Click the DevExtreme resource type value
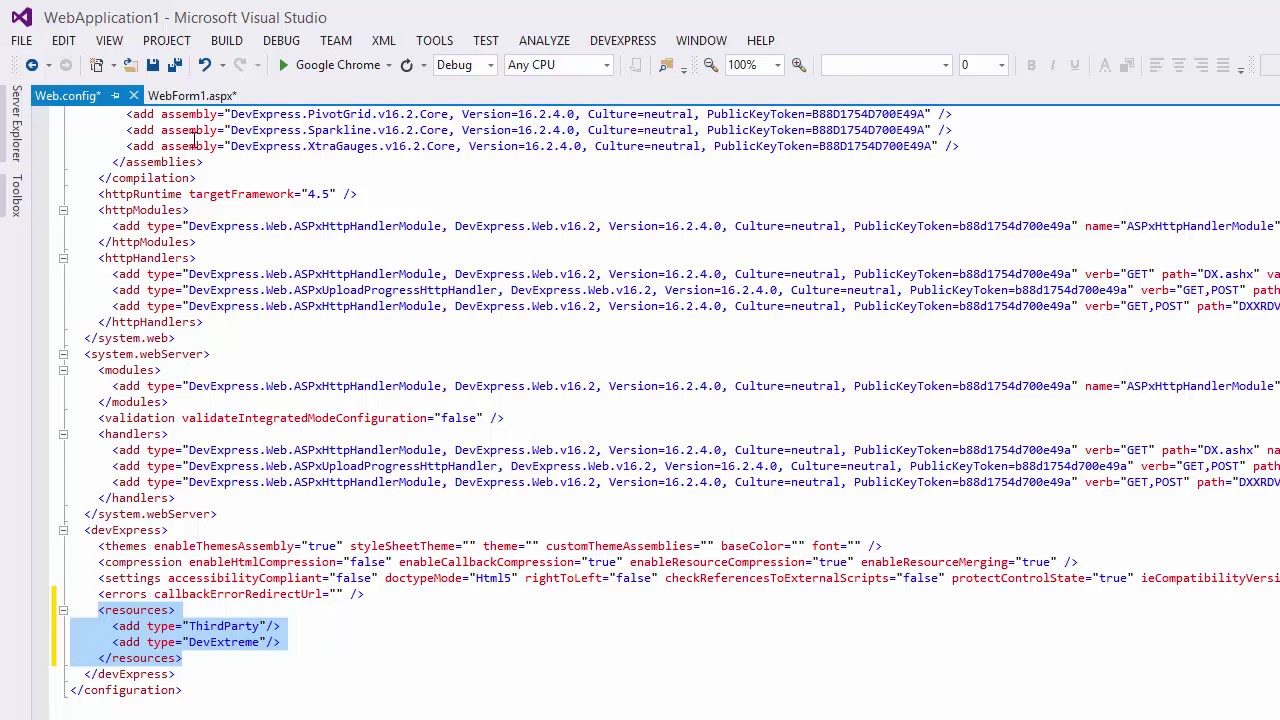Screen dimensions: 1280x720 (224, 642)
